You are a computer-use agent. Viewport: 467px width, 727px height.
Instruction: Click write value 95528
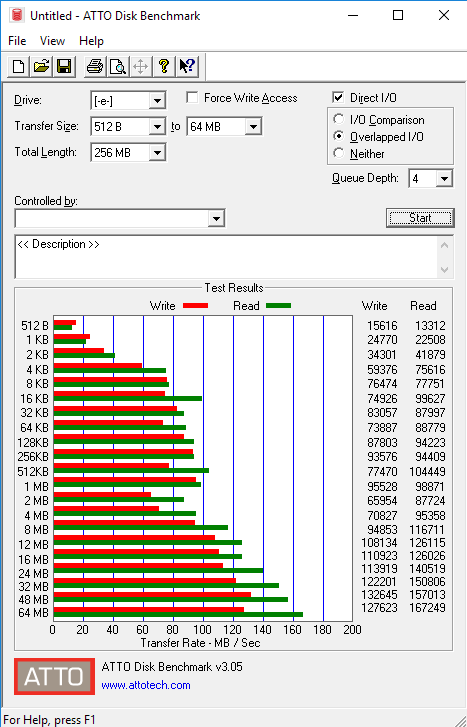pos(382,487)
